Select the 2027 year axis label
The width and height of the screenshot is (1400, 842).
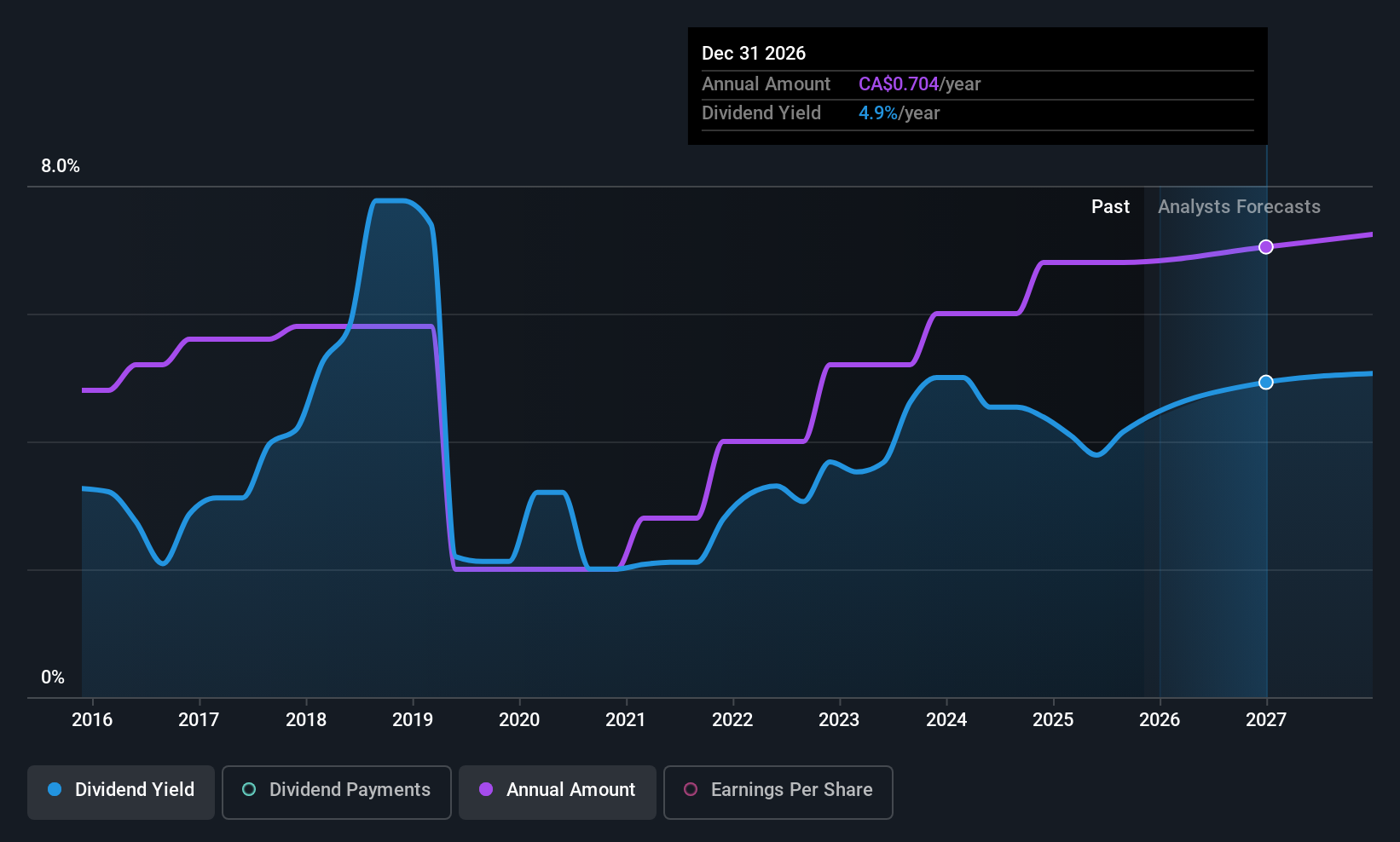(x=1265, y=719)
